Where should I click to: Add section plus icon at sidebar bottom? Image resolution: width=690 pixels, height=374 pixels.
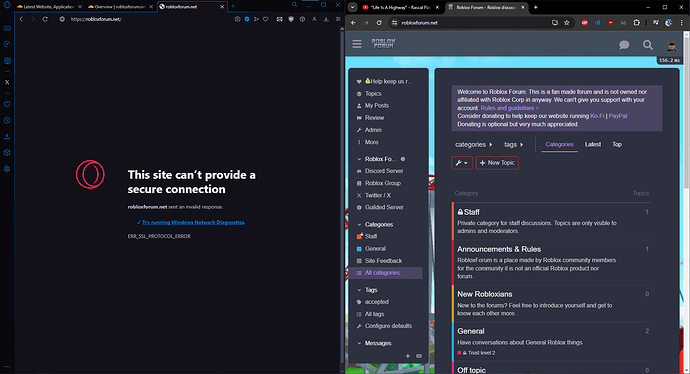click(407, 356)
